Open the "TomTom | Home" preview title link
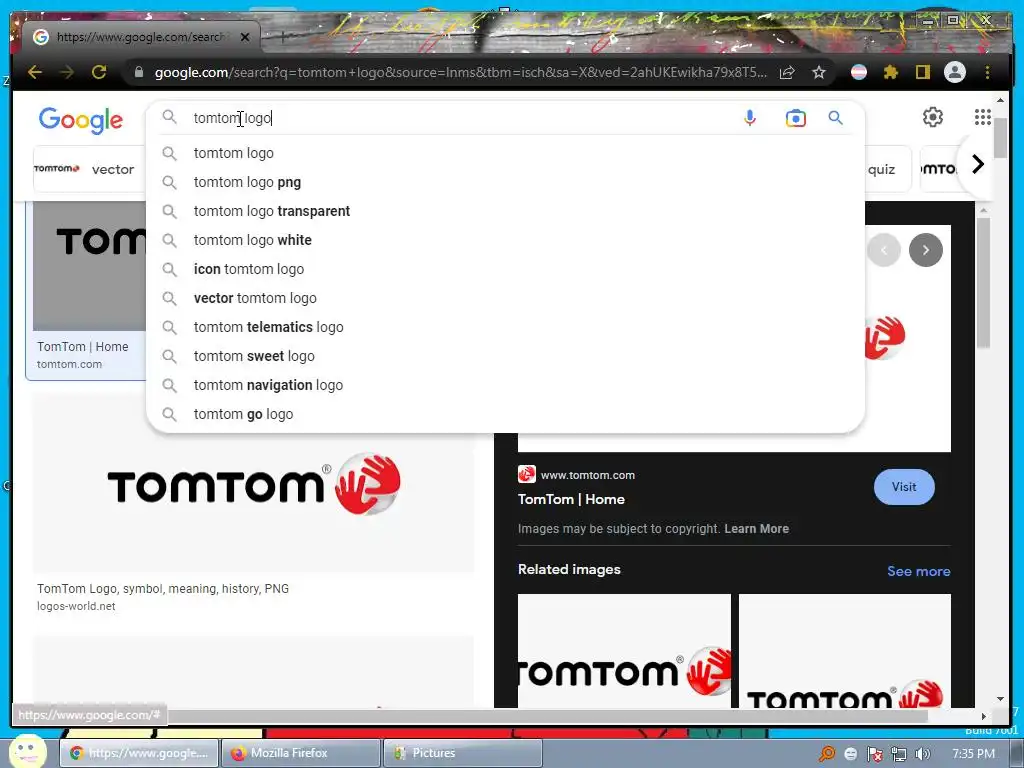The width and height of the screenshot is (1024, 768). (571, 500)
